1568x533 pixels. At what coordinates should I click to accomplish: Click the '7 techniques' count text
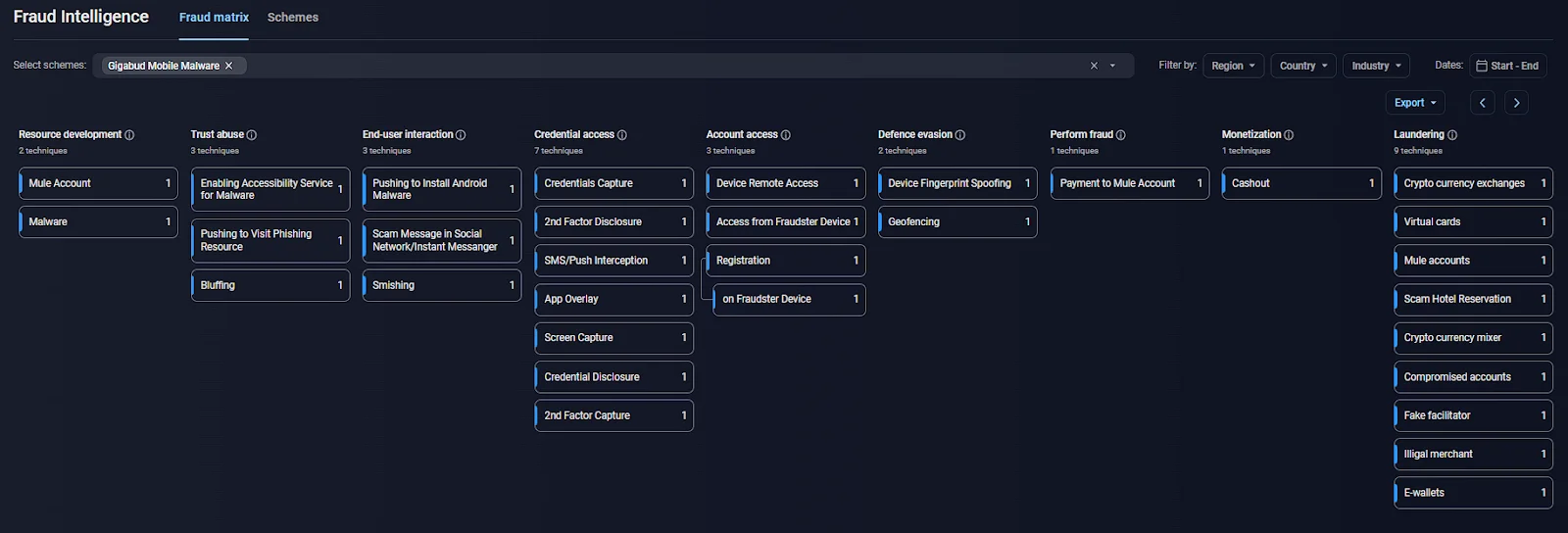[x=559, y=151]
